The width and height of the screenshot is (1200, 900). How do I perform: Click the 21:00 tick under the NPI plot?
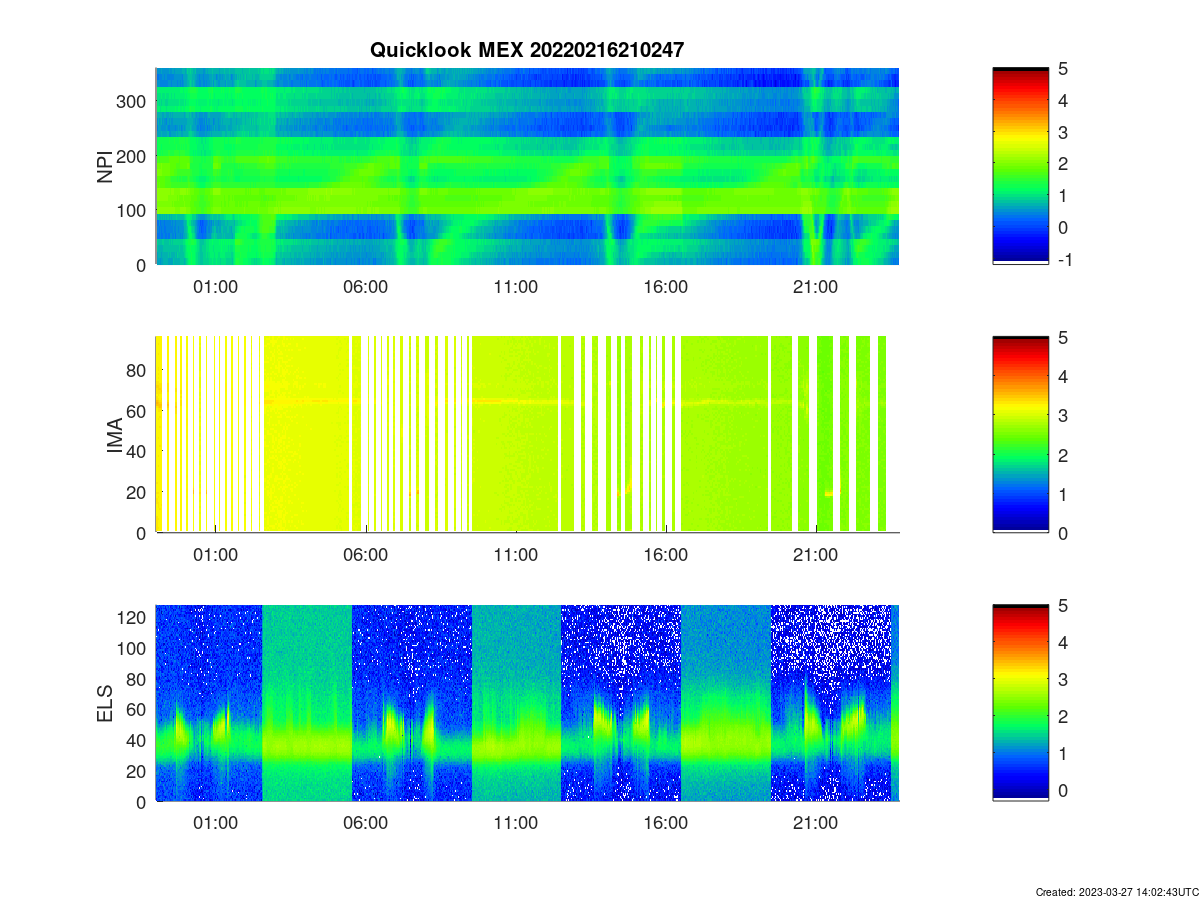pyautogui.click(x=815, y=286)
